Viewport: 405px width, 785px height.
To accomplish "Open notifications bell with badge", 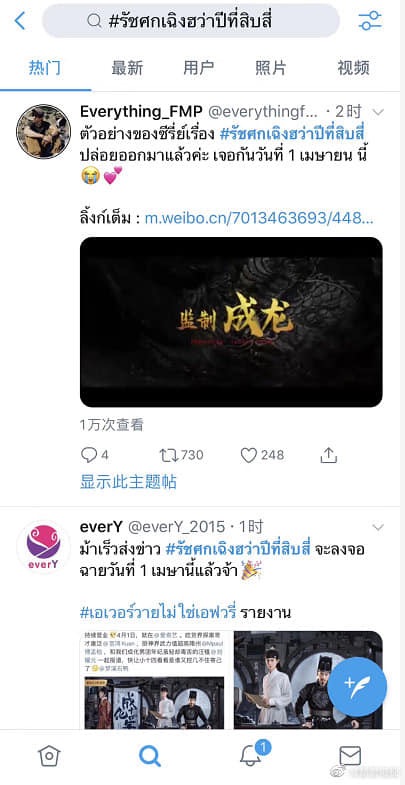I will tap(253, 754).
